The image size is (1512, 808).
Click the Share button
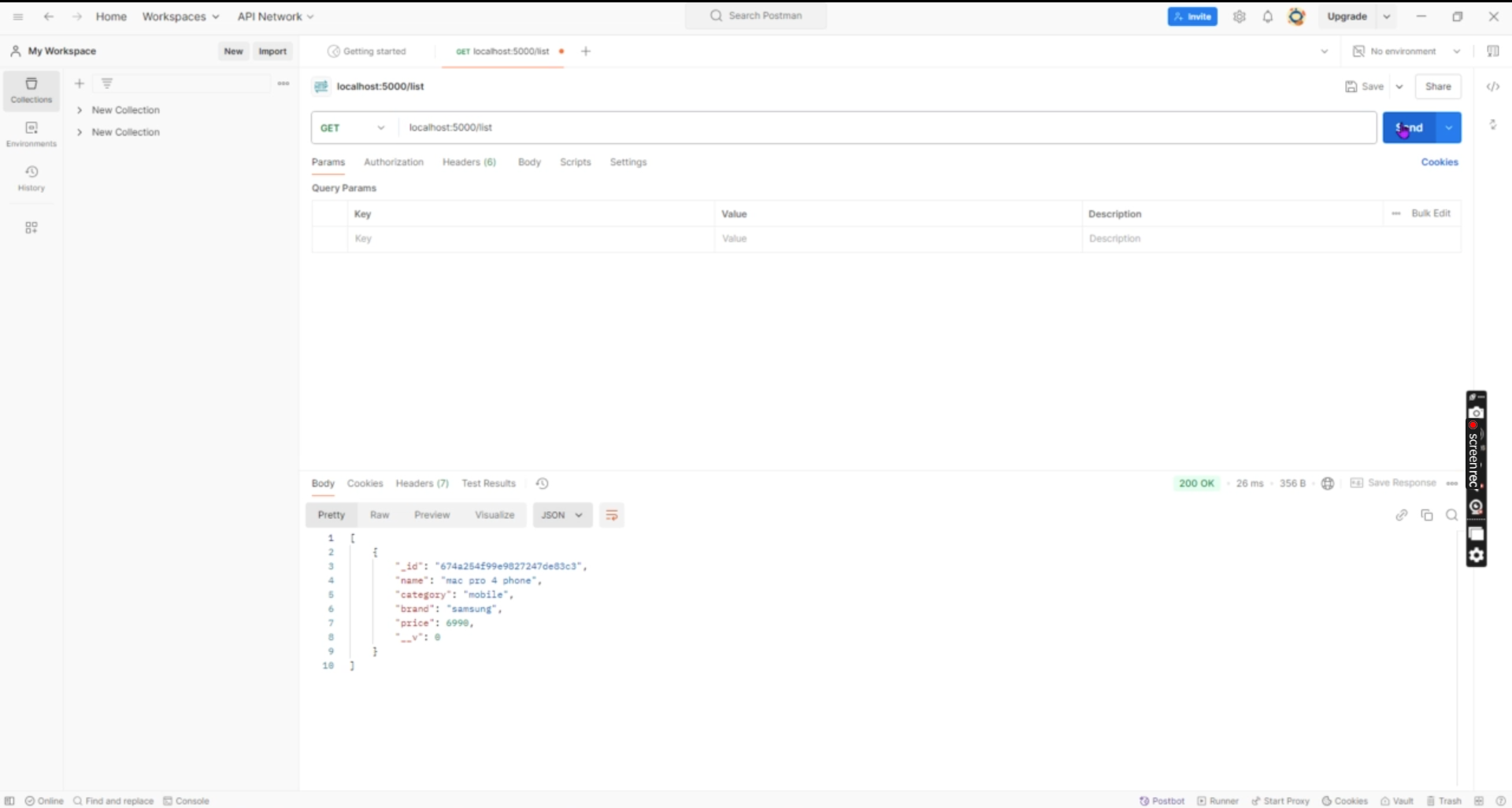[1438, 87]
